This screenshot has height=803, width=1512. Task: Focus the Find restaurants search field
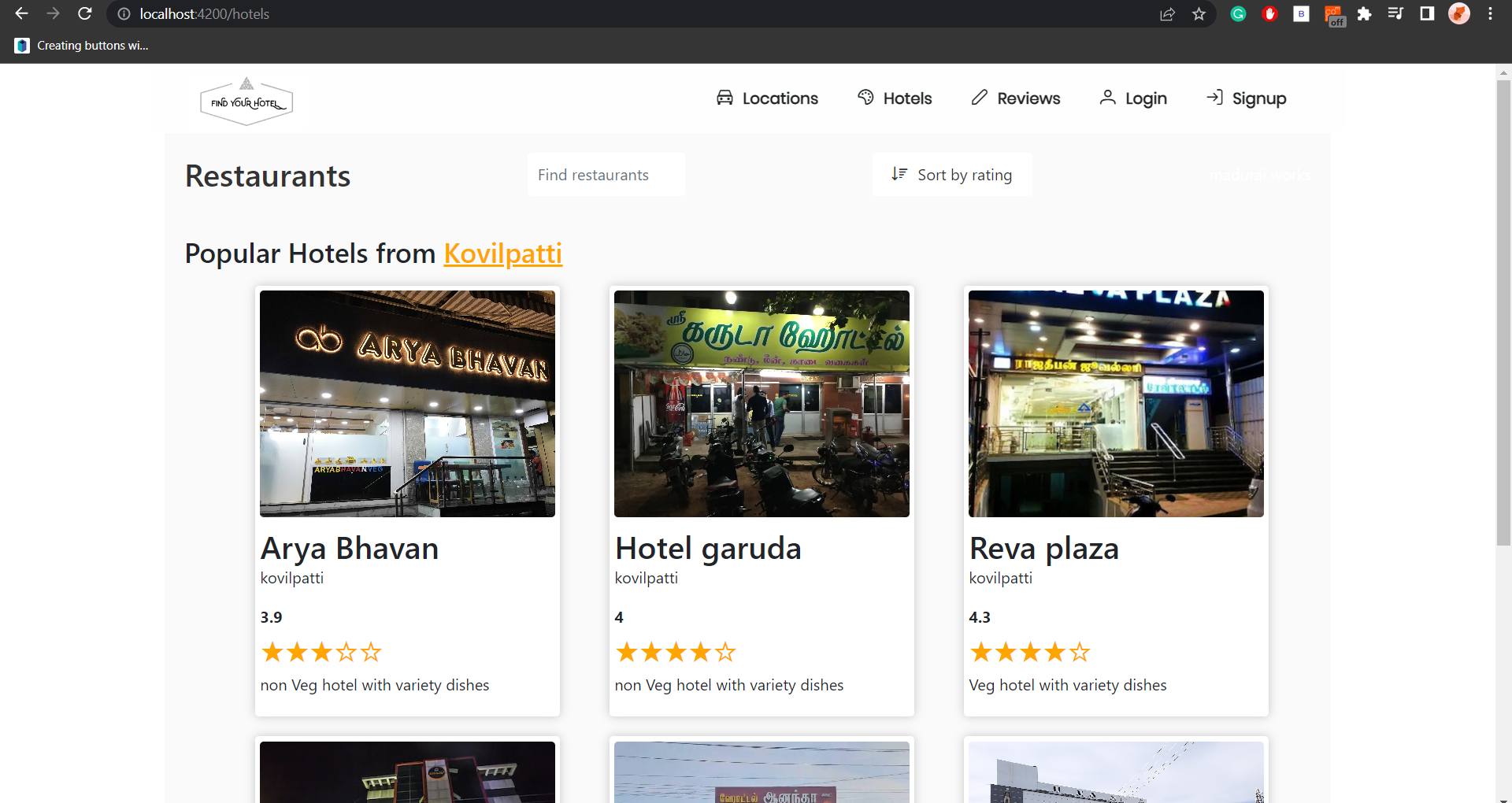tap(606, 175)
